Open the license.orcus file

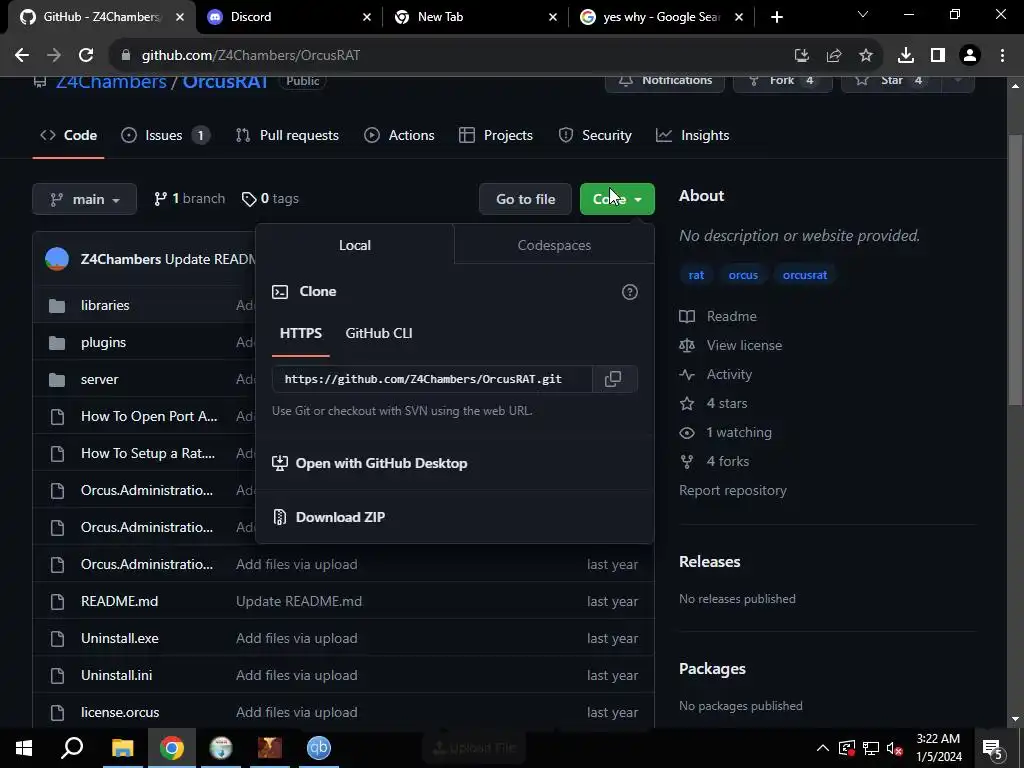(120, 712)
